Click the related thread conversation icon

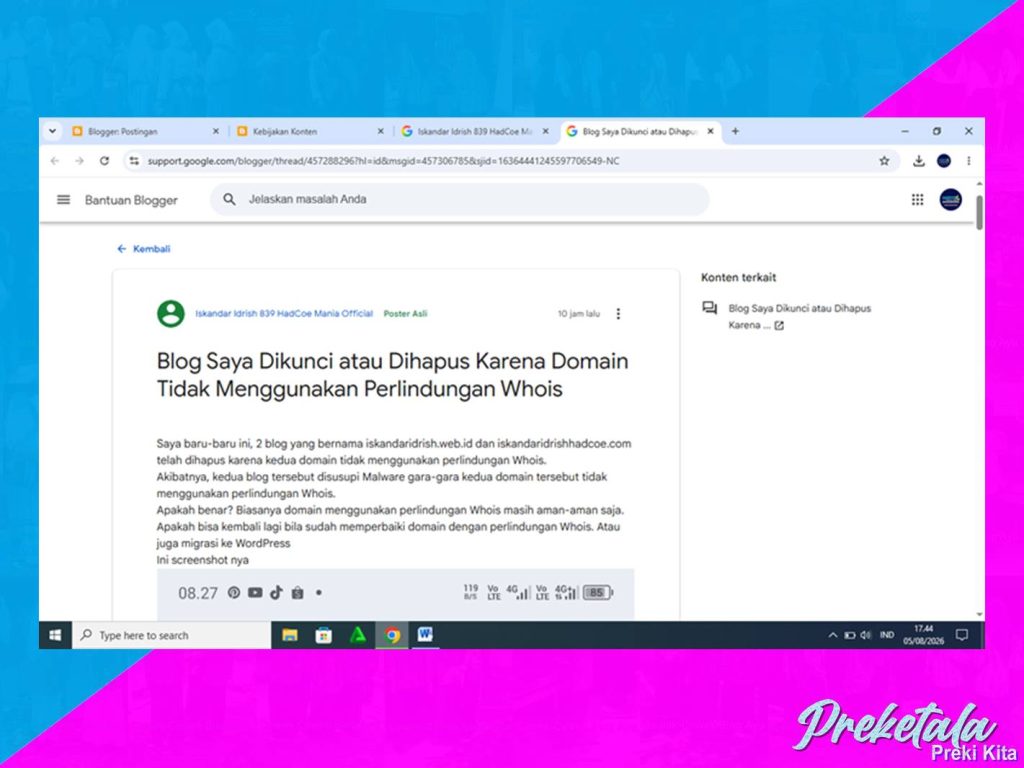click(710, 308)
